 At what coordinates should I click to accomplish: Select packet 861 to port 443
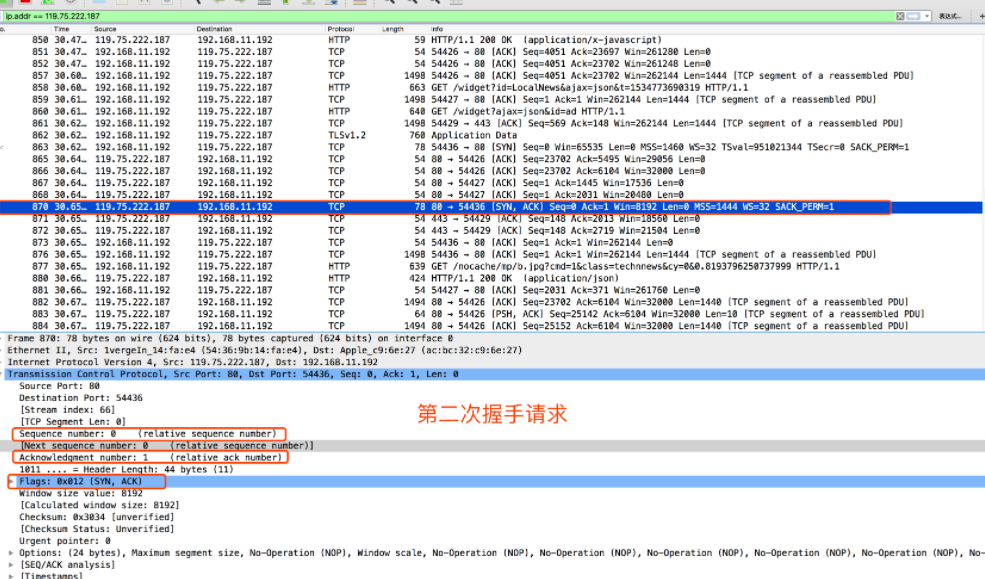(492, 124)
